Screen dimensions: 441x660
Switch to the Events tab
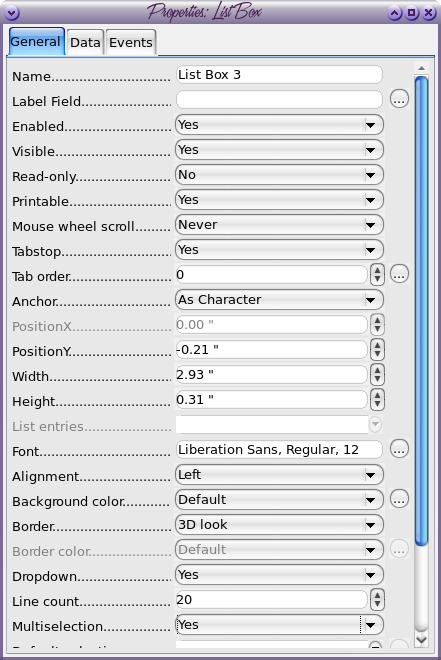[131, 43]
